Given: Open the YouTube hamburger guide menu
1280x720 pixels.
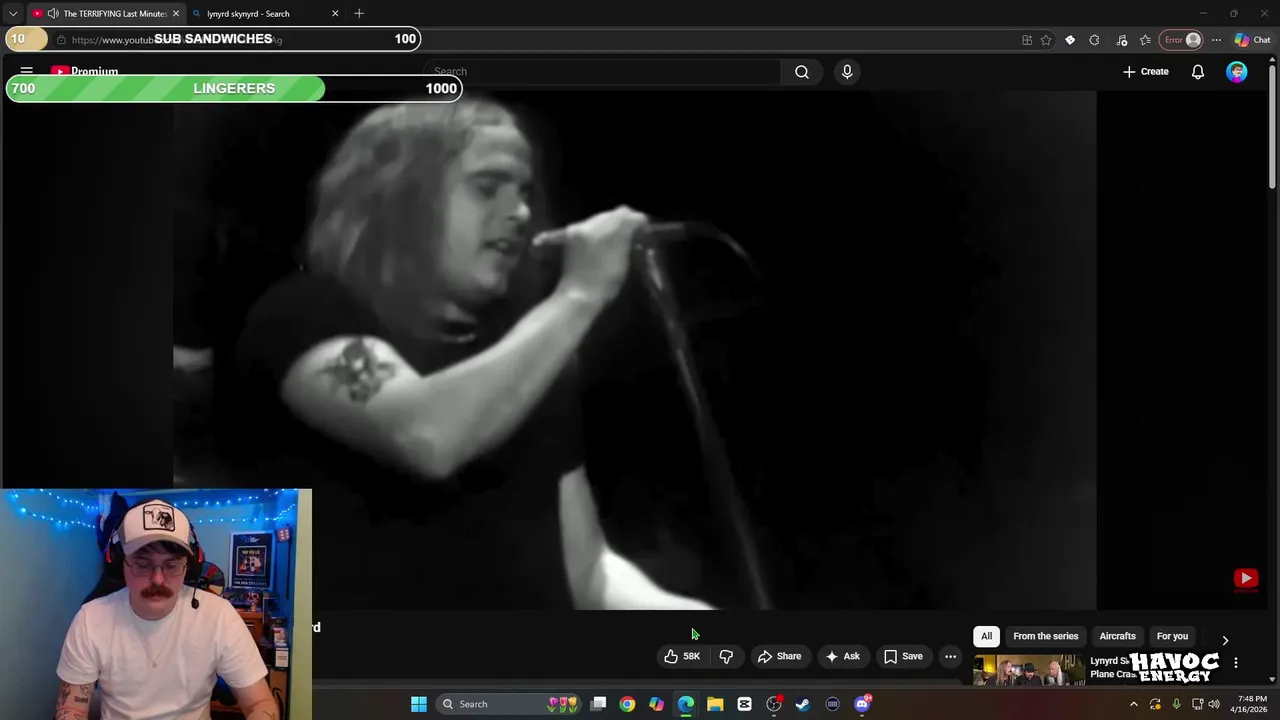Looking at the screenshot, I should coord(27,71).
